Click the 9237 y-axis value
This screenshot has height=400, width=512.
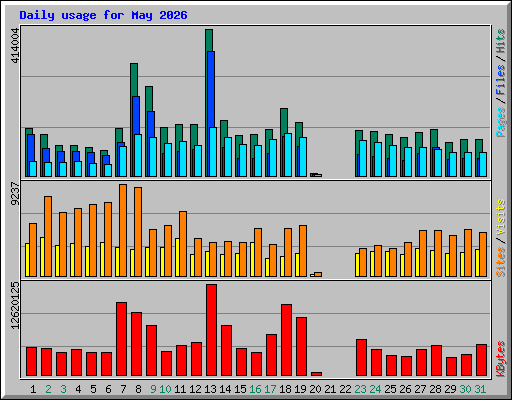[15, 194]
